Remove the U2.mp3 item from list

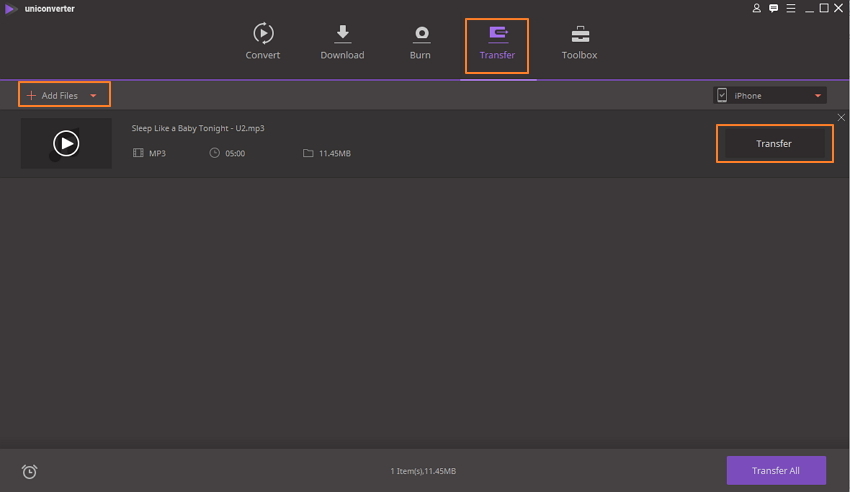(840, 118)
